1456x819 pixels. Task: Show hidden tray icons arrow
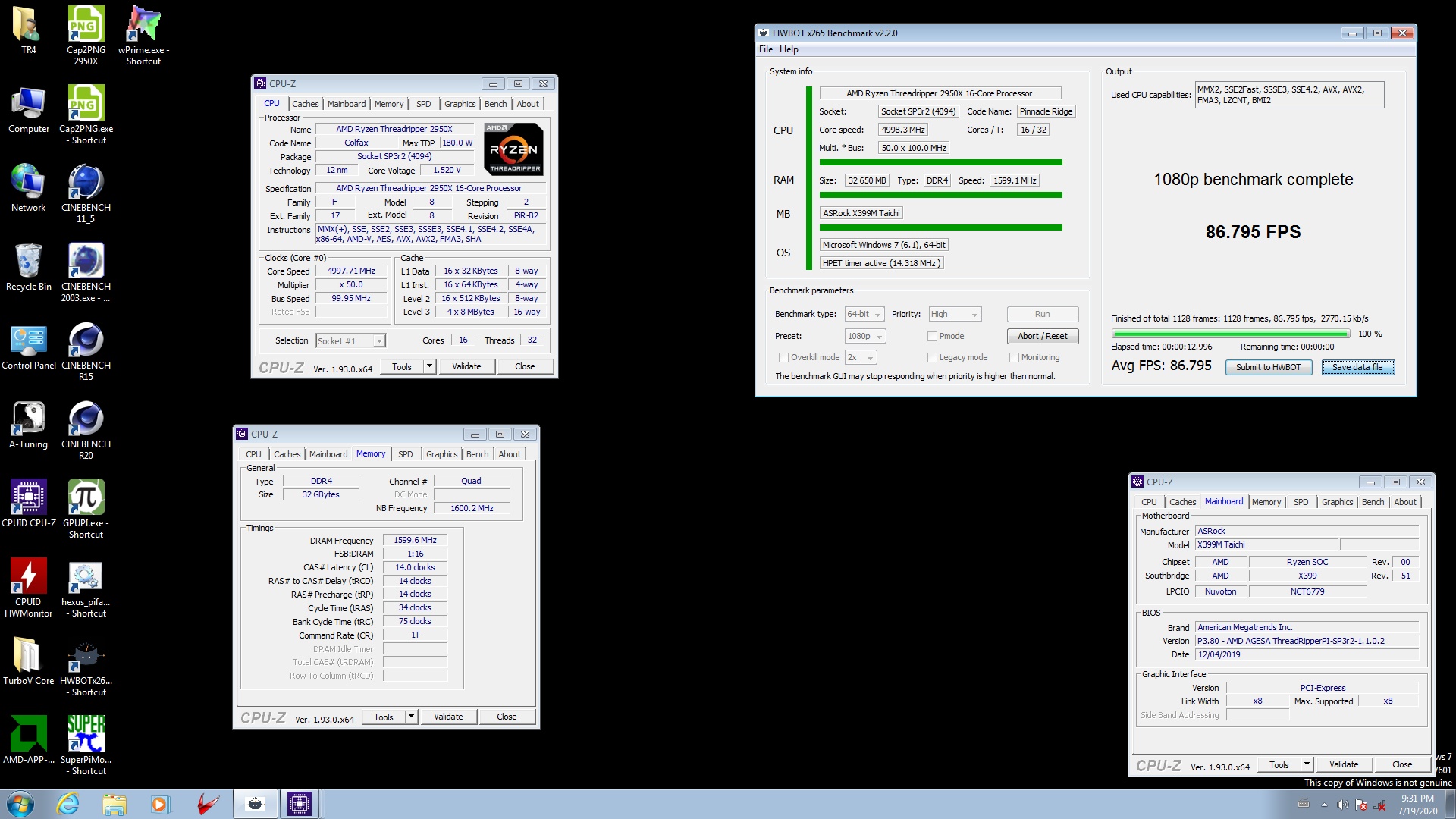pyautogui.click(x=1324, y=805)
